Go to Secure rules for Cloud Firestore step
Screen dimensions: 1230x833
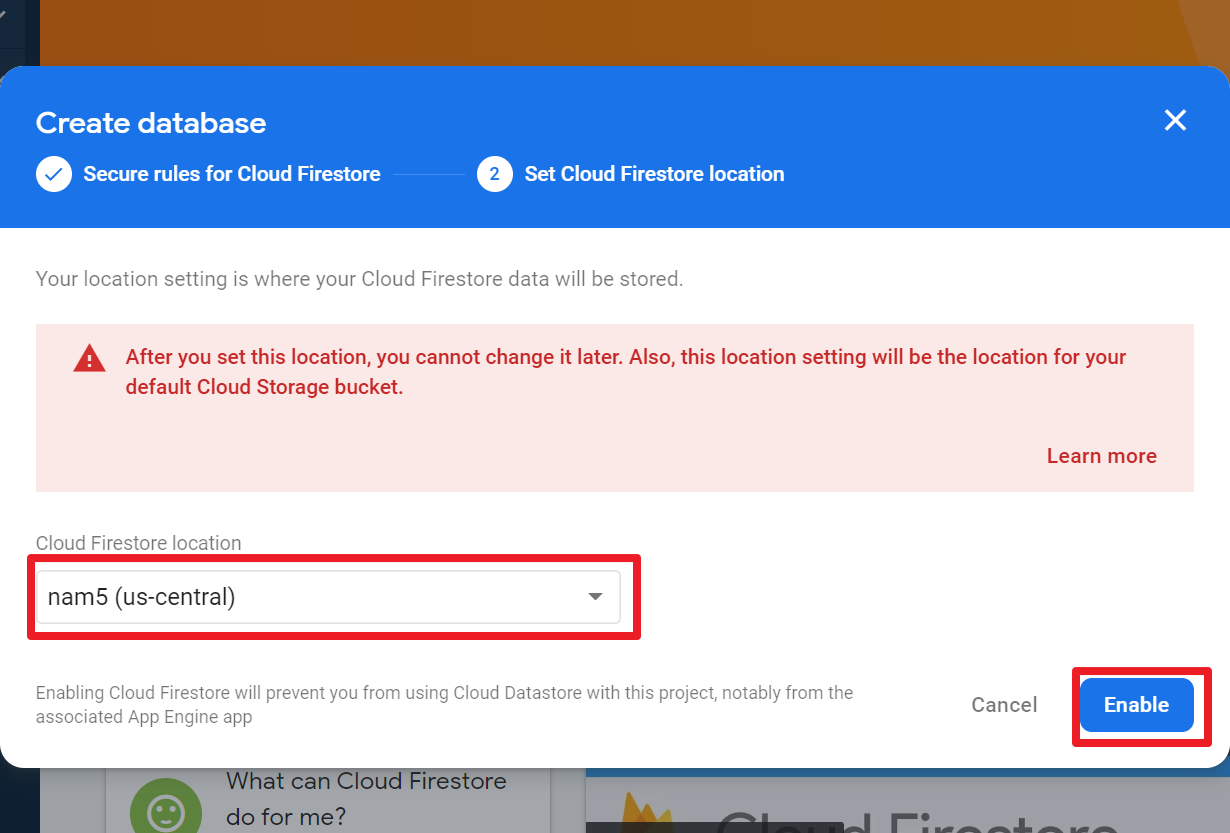[x=231, y=174]
